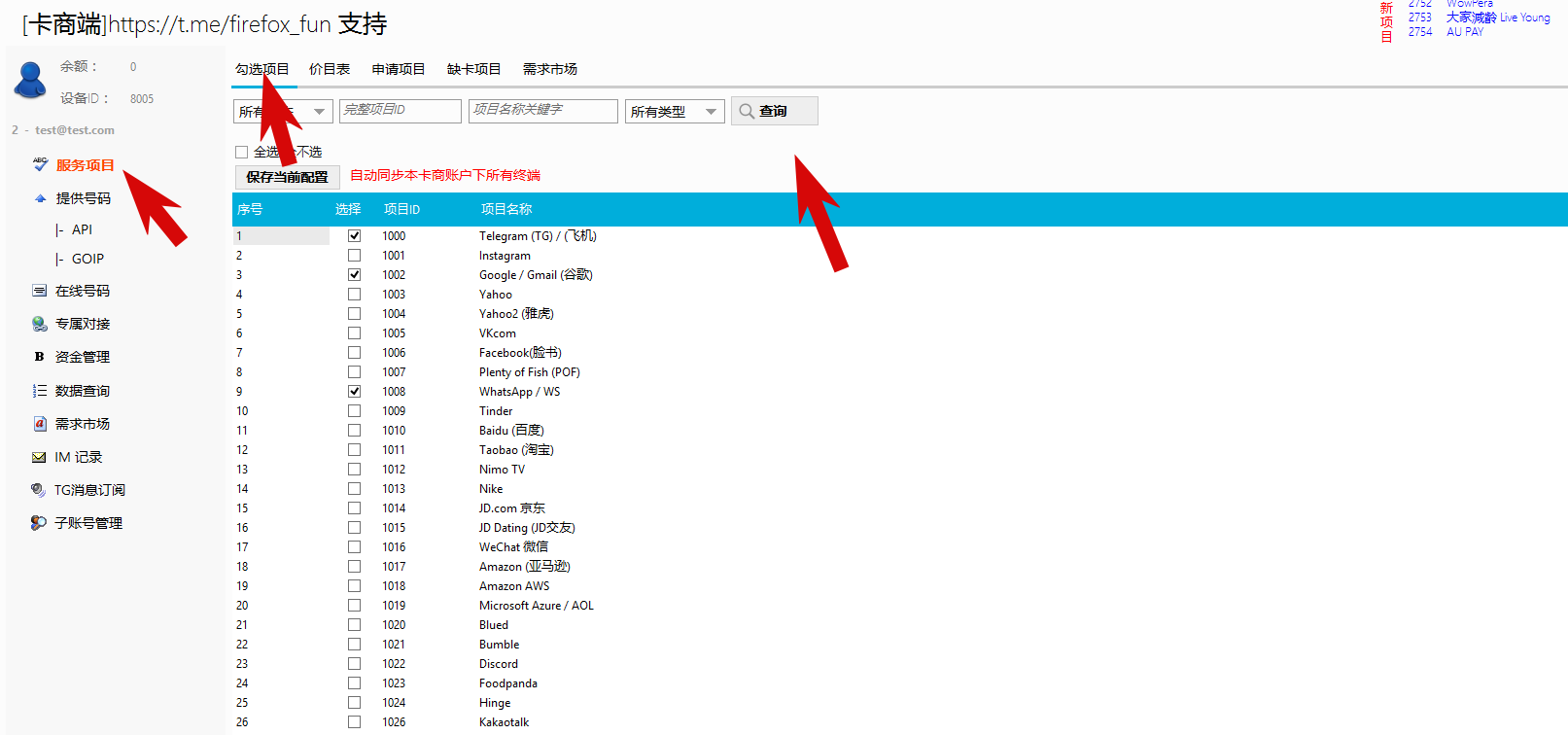The image size is (1568, 735).
Task: Check the Tinder checkbox
Action: (355, 410)
